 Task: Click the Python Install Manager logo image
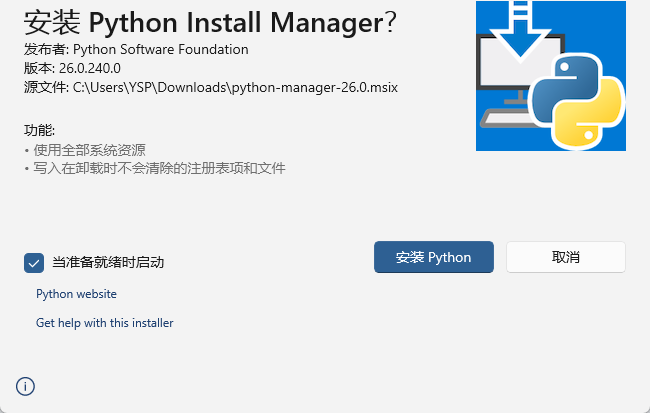(x=551, y=76)
